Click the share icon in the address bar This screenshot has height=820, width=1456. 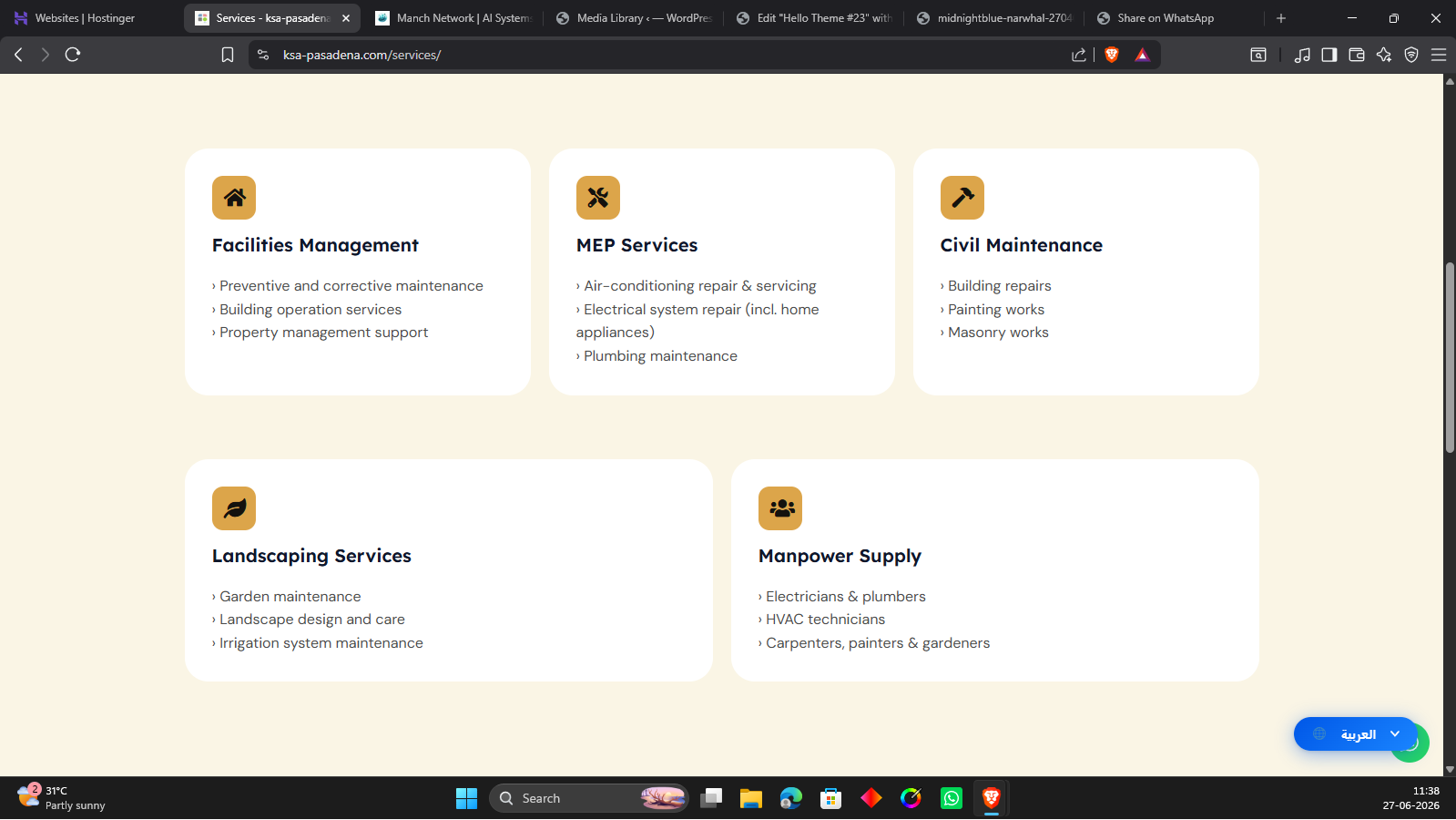point(1079,55)
